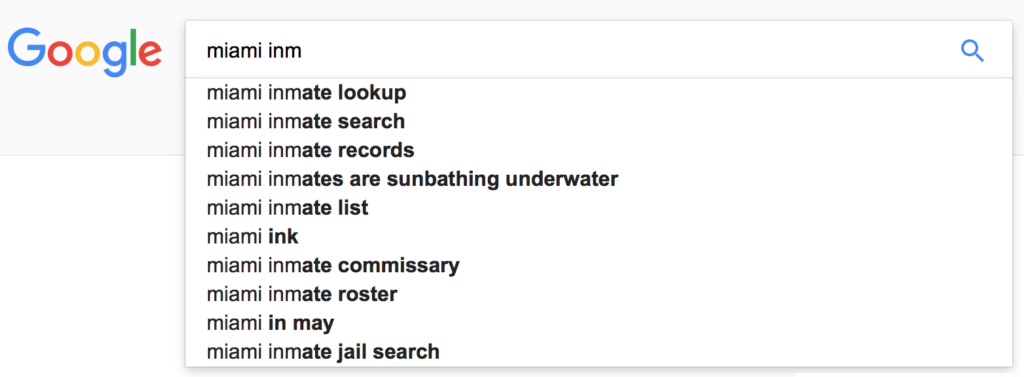Select the "miami in may" suggestion
Viewport: 1024px width, 377px height.
point(599,323)
